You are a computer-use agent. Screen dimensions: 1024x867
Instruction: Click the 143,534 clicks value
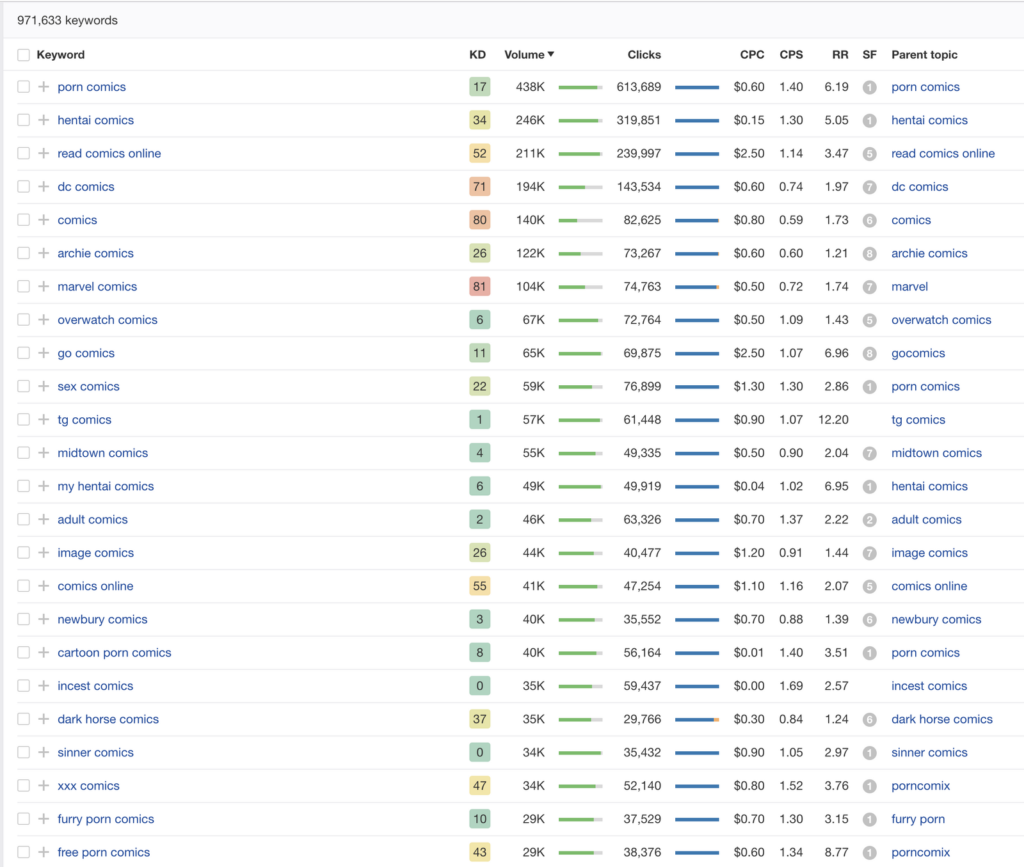tap(639, 187)
